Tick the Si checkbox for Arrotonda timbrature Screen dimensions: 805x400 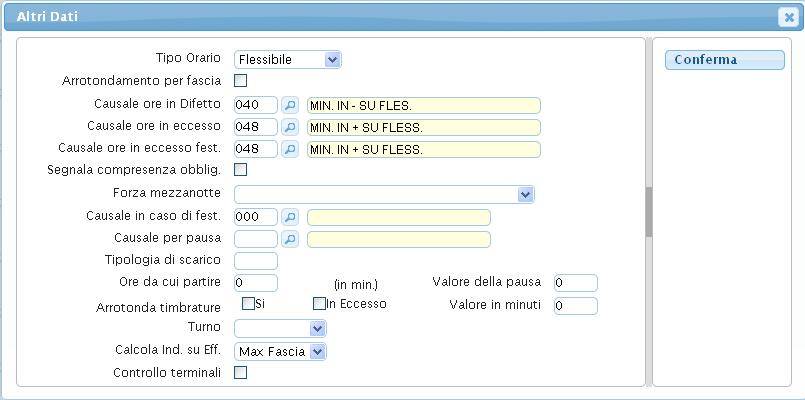point(248,304)
